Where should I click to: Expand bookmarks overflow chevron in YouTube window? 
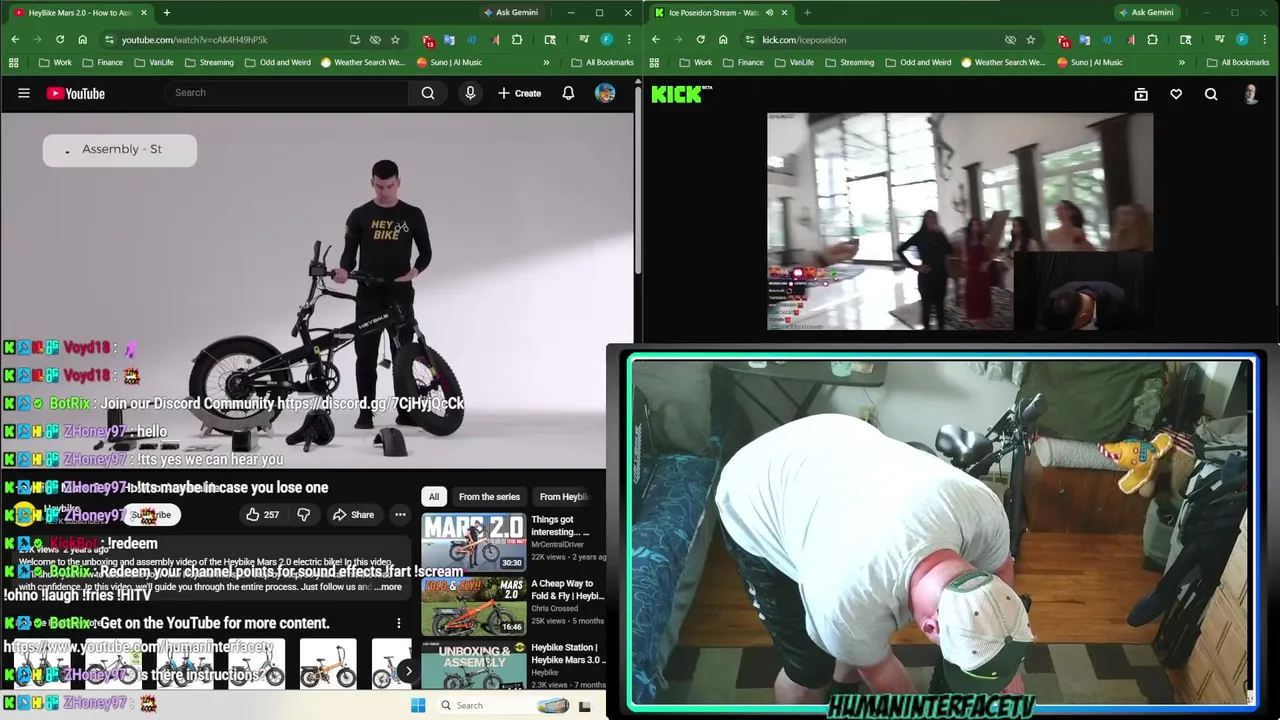(x=546, y=62)
